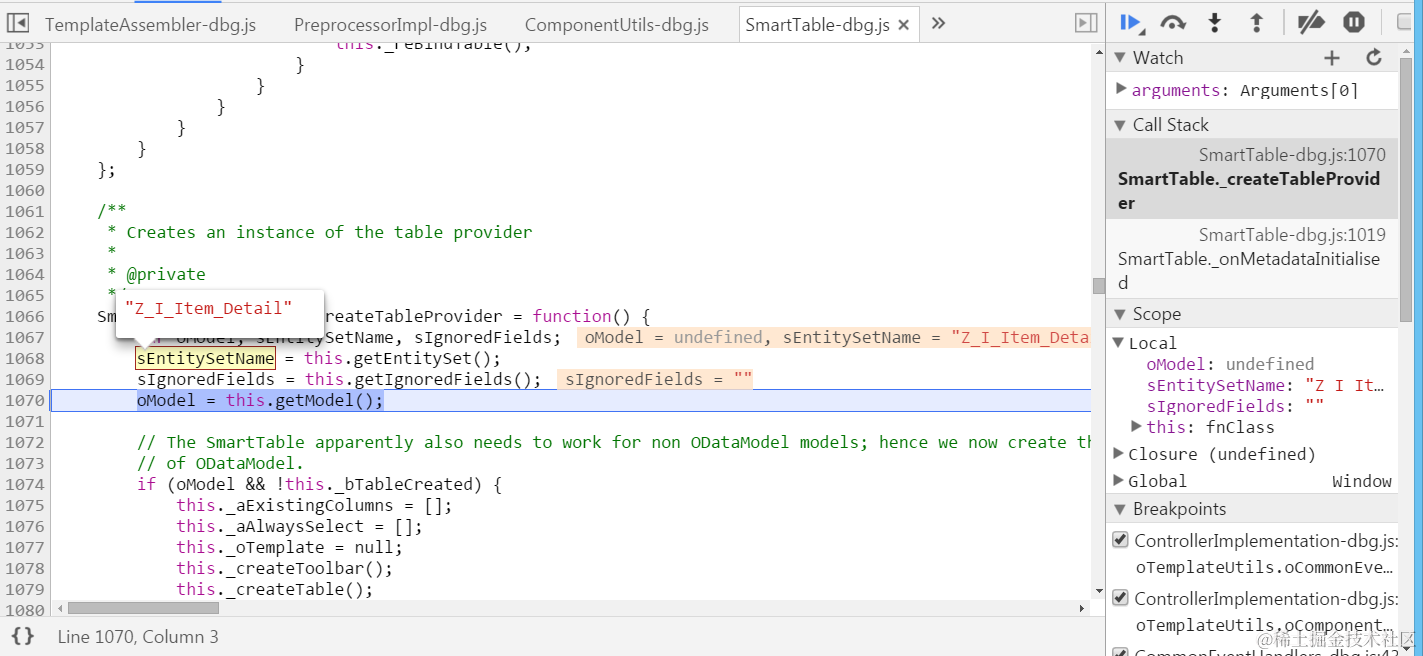Viewport: 1423px width, 656px height.
Task: Click the Window value in Global scope
Action: pyautogui.click(x=1361, y=481)
